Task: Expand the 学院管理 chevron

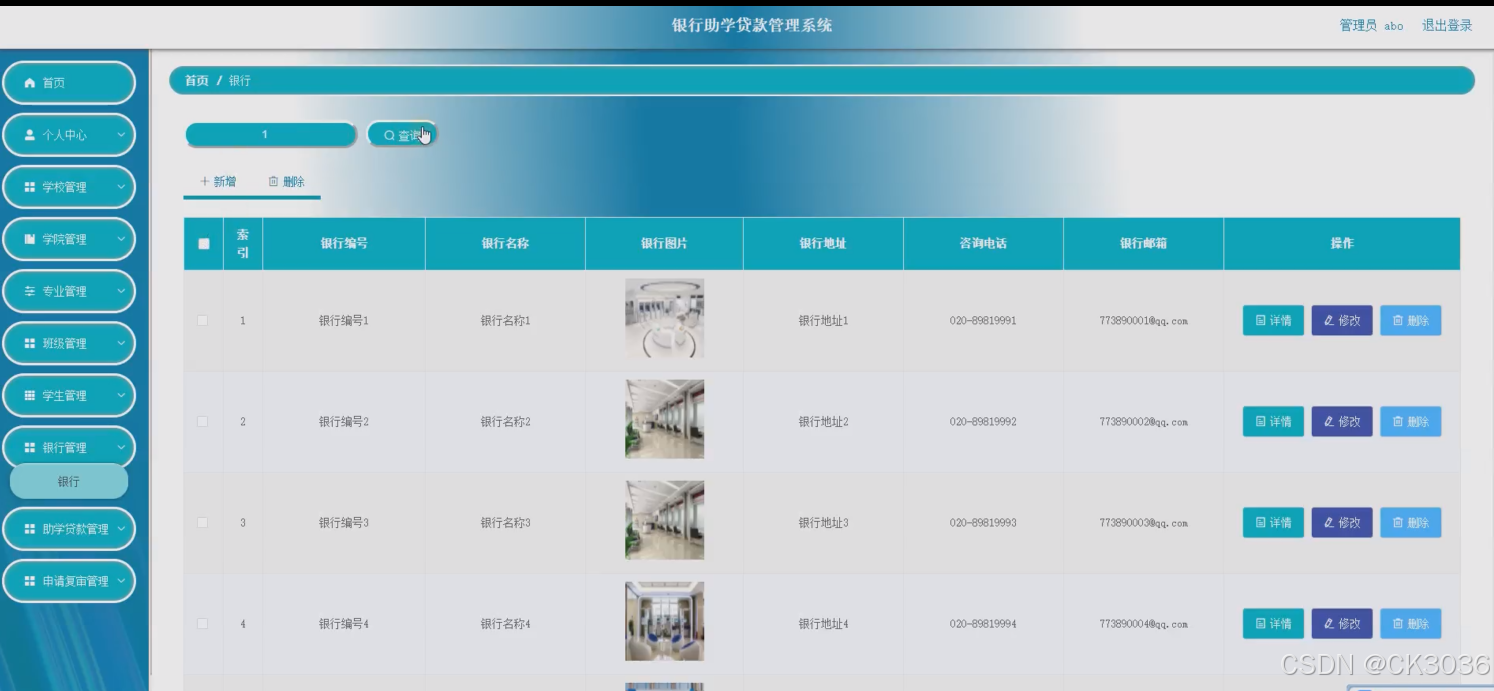Action: (x=121, y=239)
